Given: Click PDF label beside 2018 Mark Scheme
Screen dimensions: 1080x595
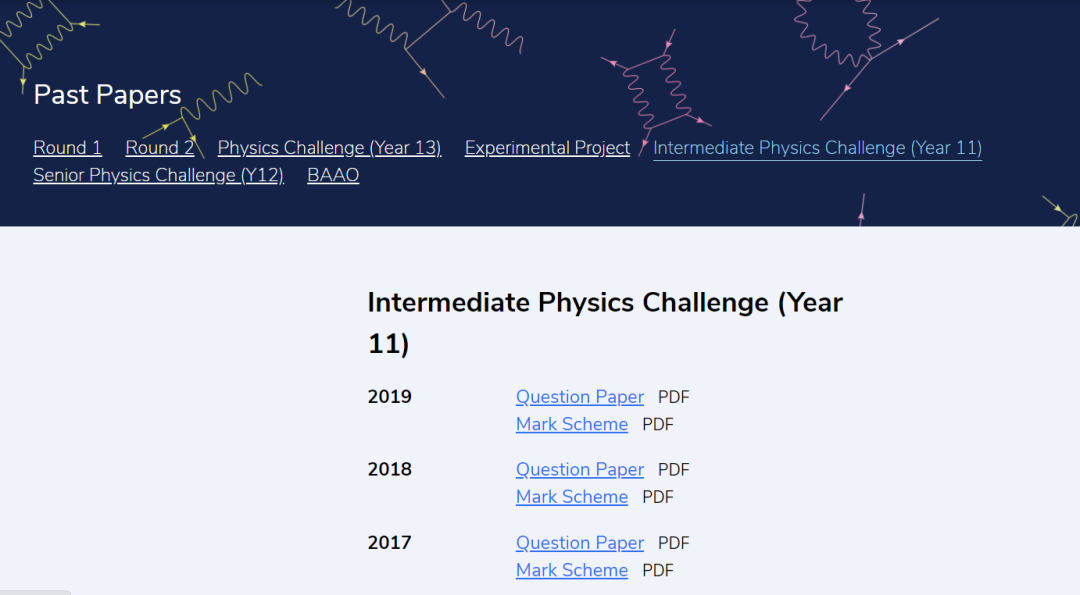Looking at the screenshot, I should click(x=658, y=497).
